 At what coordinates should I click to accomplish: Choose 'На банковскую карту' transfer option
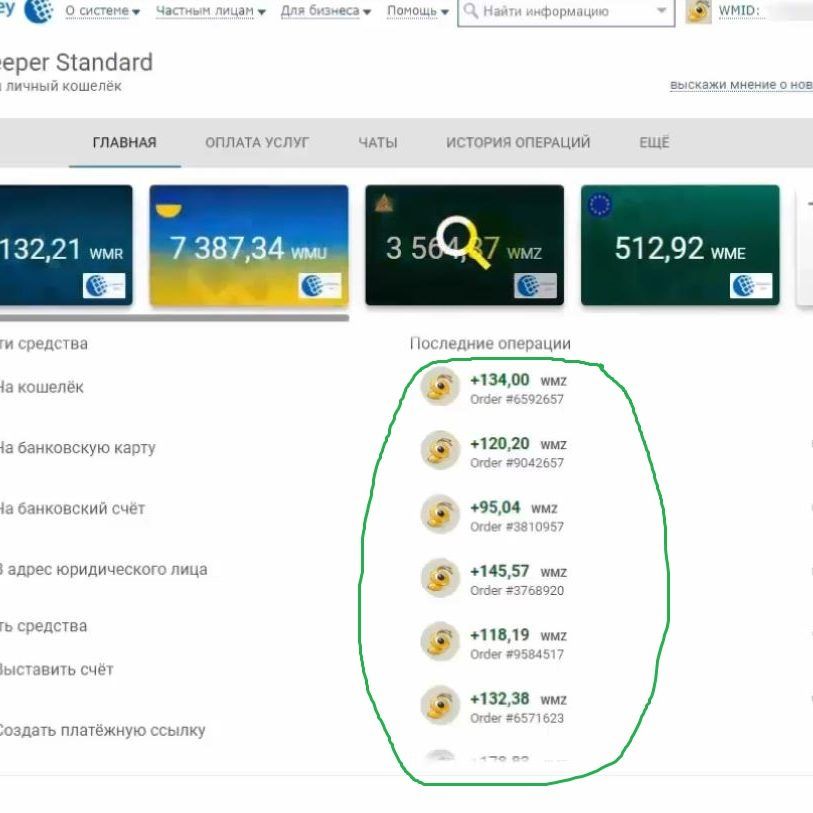pos(77,448)
